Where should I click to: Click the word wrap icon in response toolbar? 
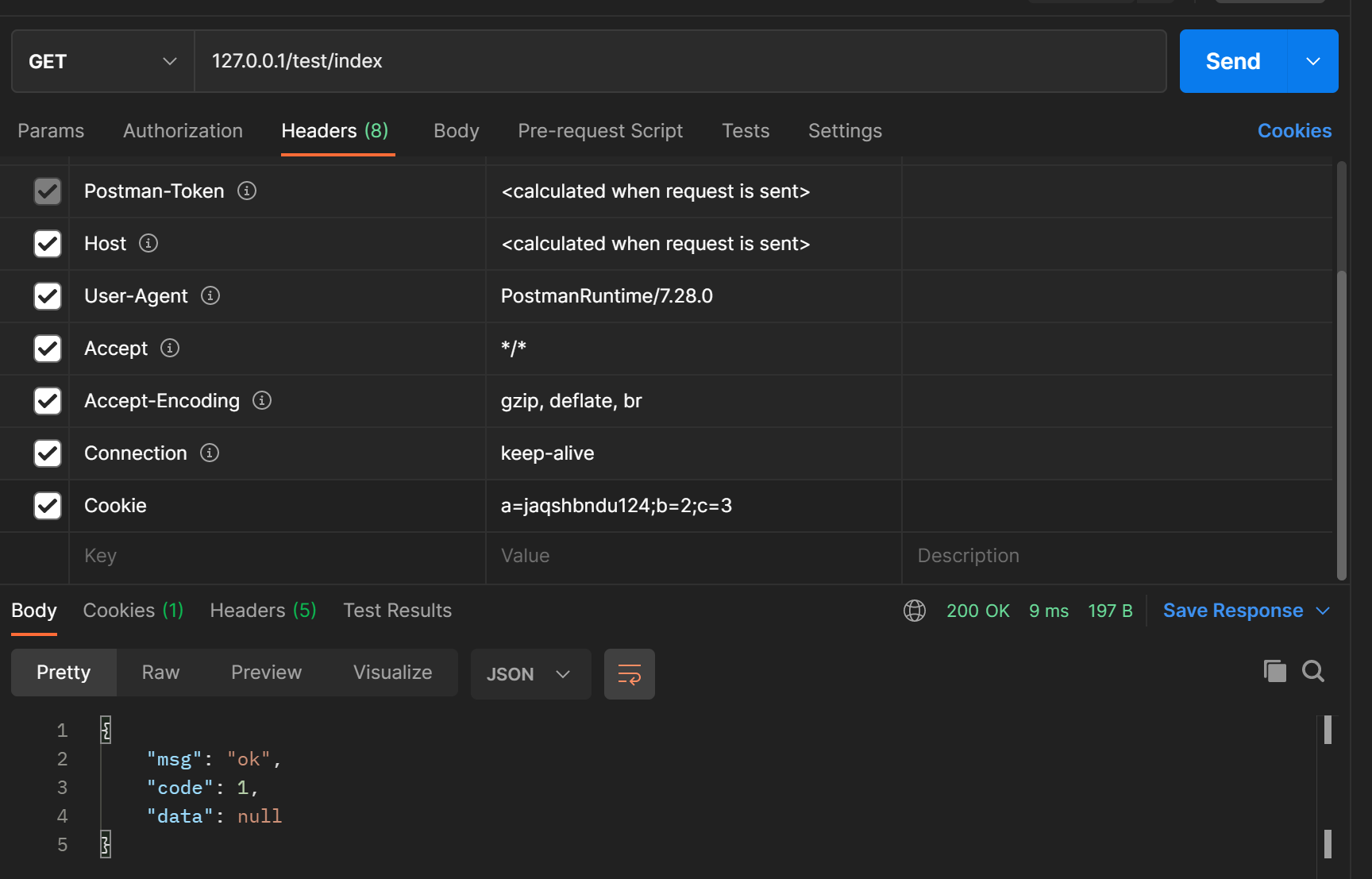629,674
